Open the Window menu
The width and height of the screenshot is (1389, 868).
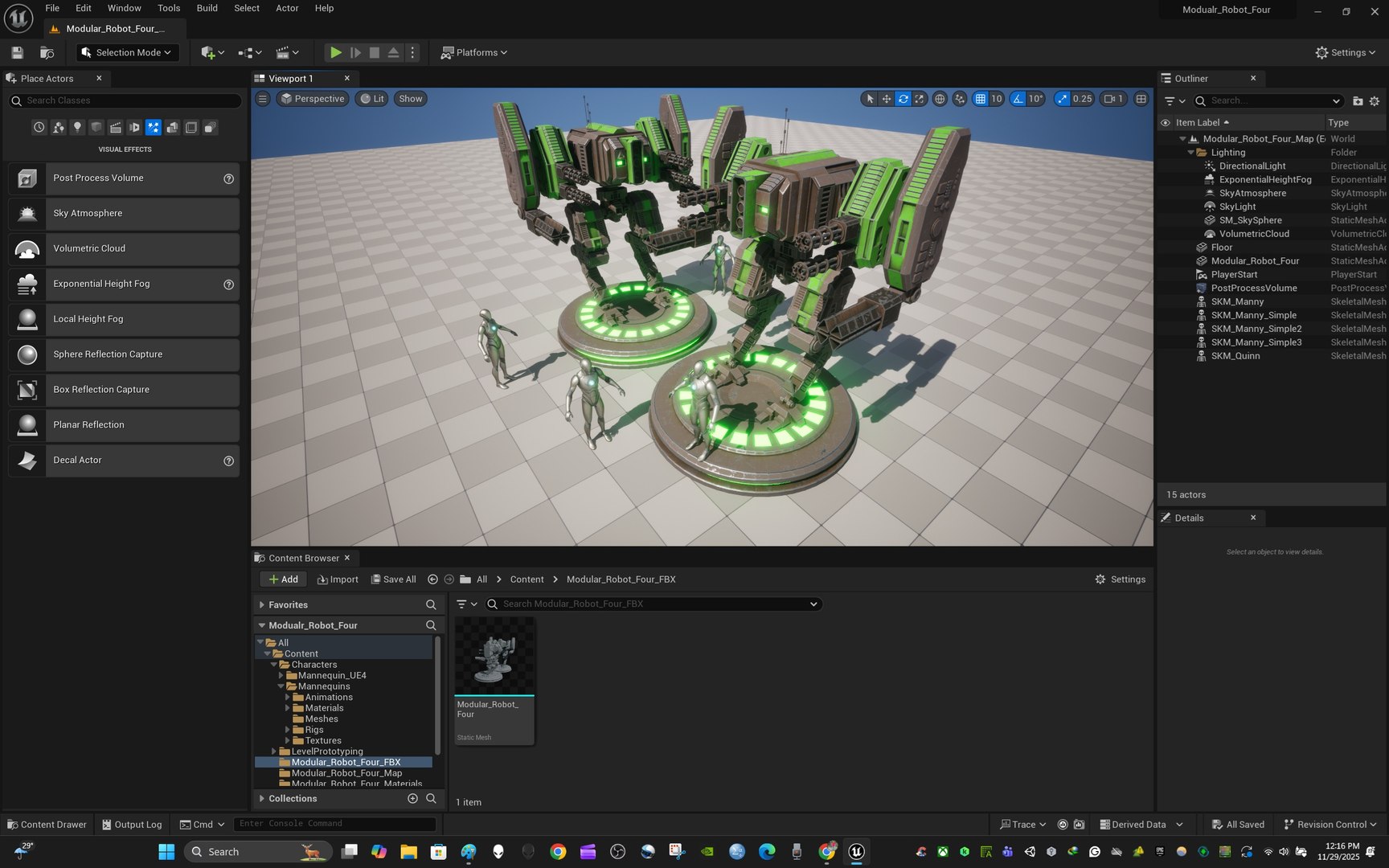(125, 8)
